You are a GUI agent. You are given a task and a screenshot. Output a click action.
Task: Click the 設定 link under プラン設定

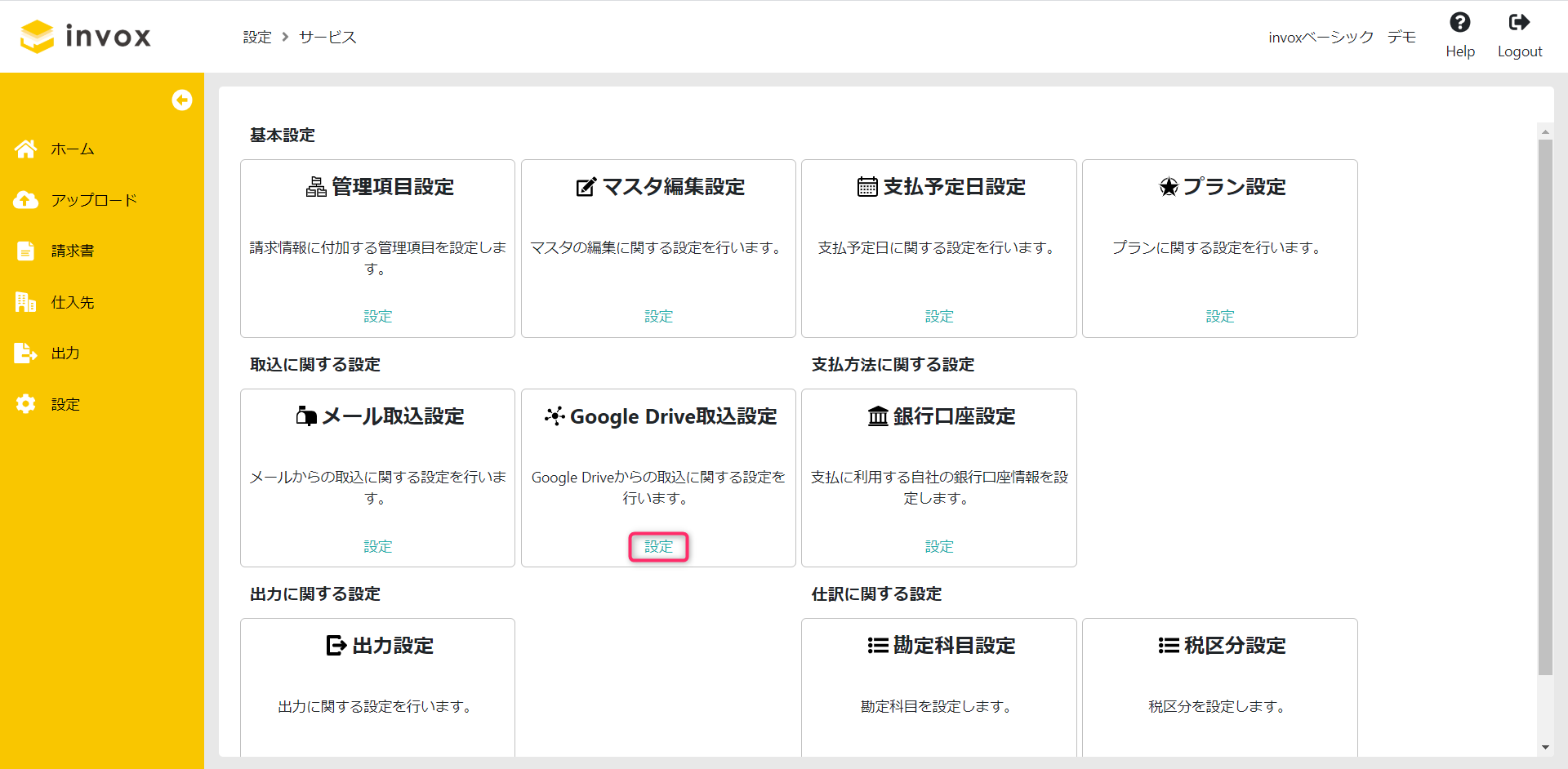click(1220, 317)
